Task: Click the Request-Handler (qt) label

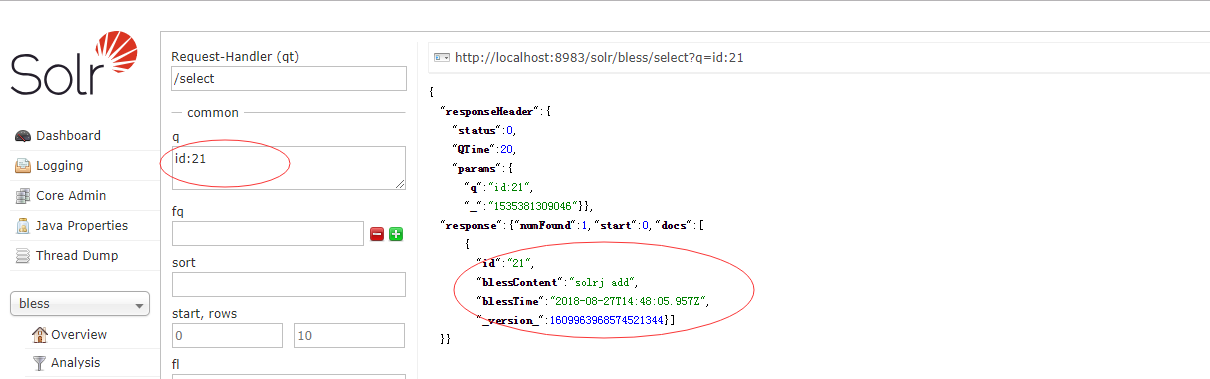Action: (x=235, y=57)
